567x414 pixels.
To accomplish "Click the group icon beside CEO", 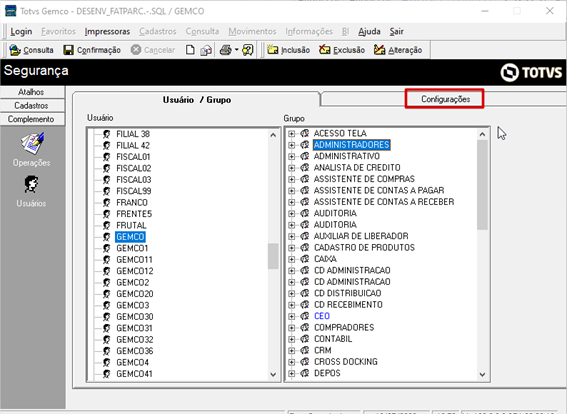I will (x=305, y=316).
